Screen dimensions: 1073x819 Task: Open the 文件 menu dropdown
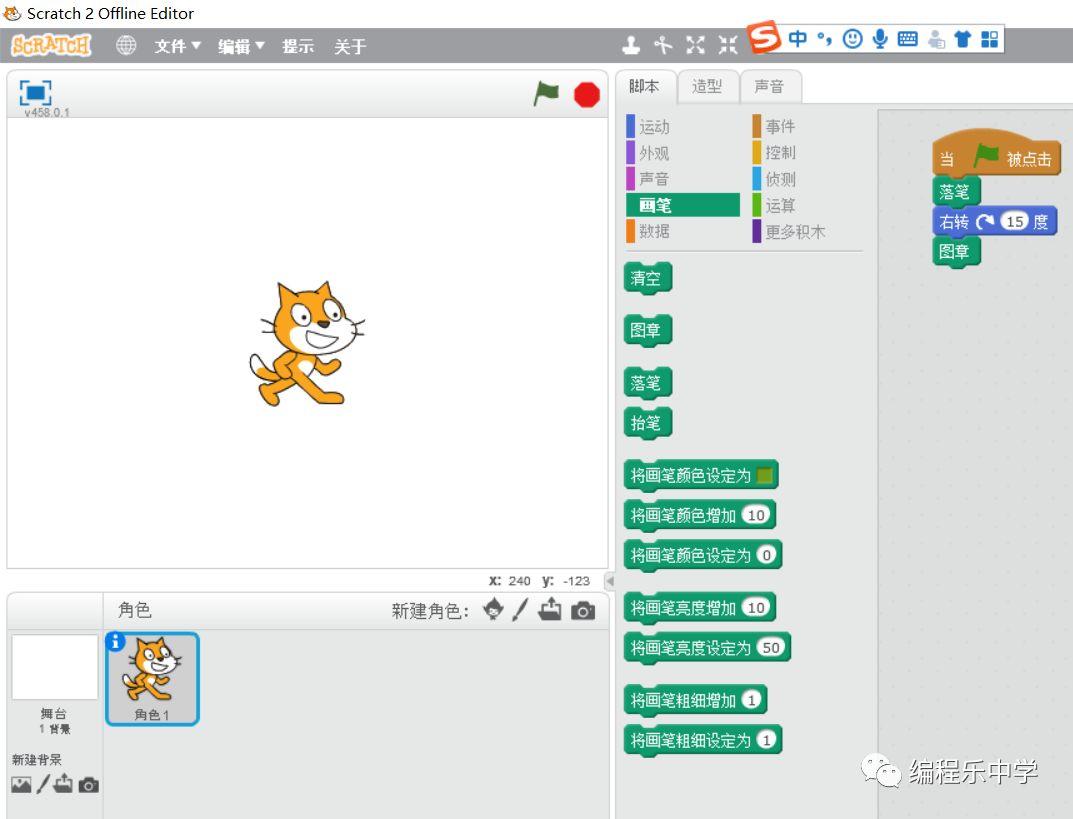177,46
